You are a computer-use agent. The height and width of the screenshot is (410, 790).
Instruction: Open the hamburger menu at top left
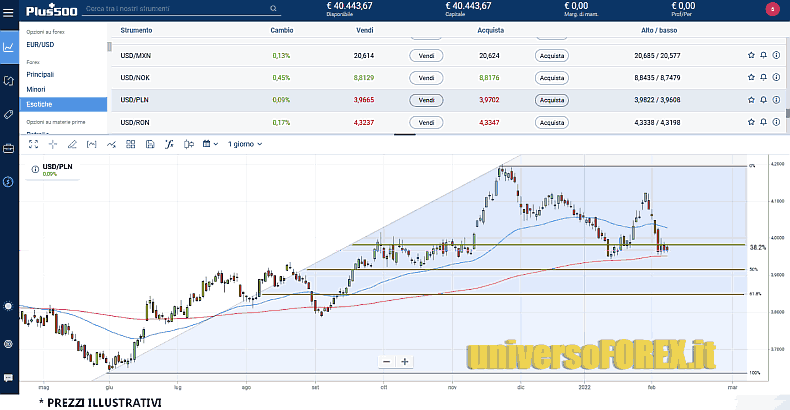point(9,11)
